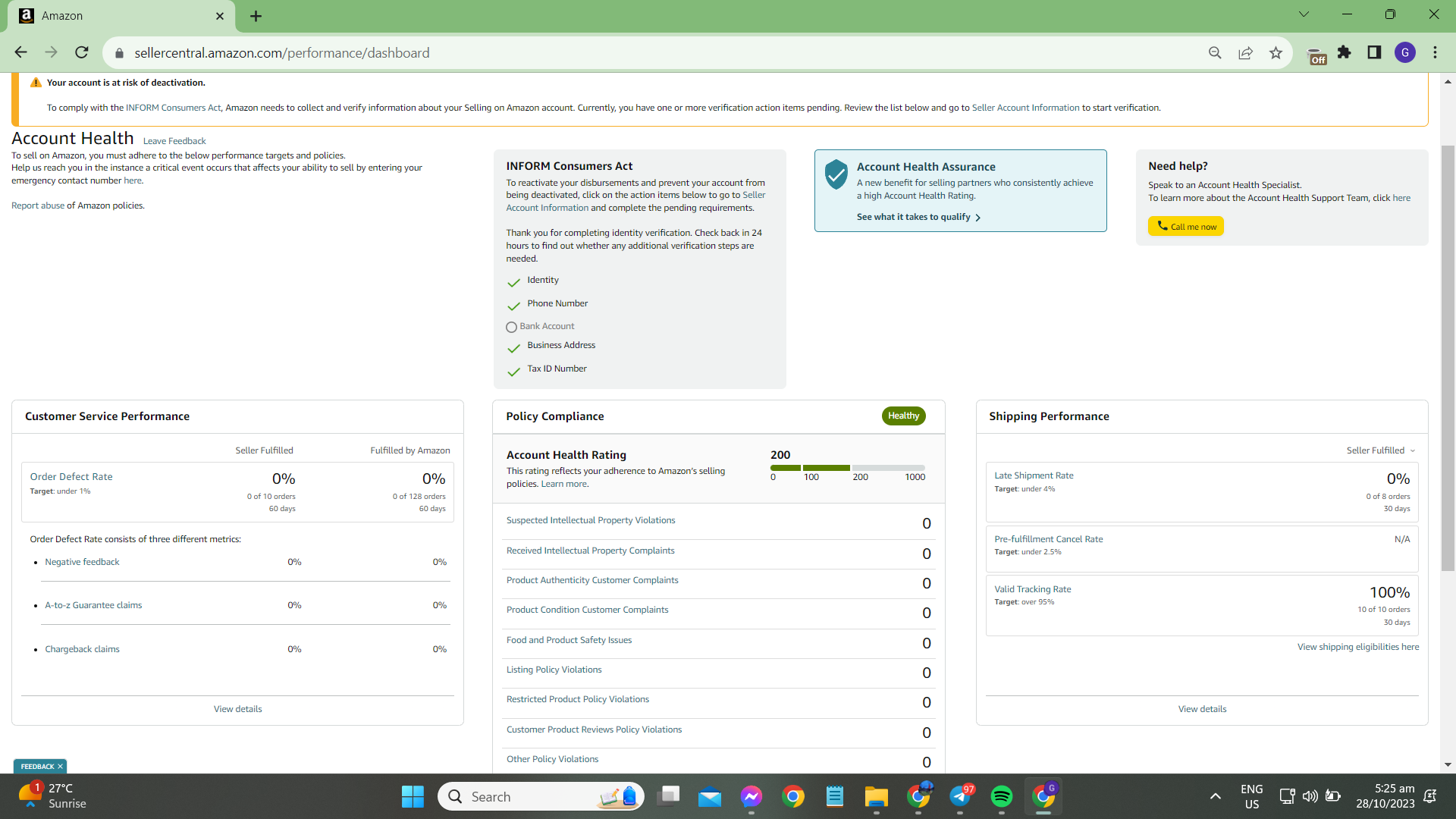Open Messenger from the taskbar

(x=752, y=796)
